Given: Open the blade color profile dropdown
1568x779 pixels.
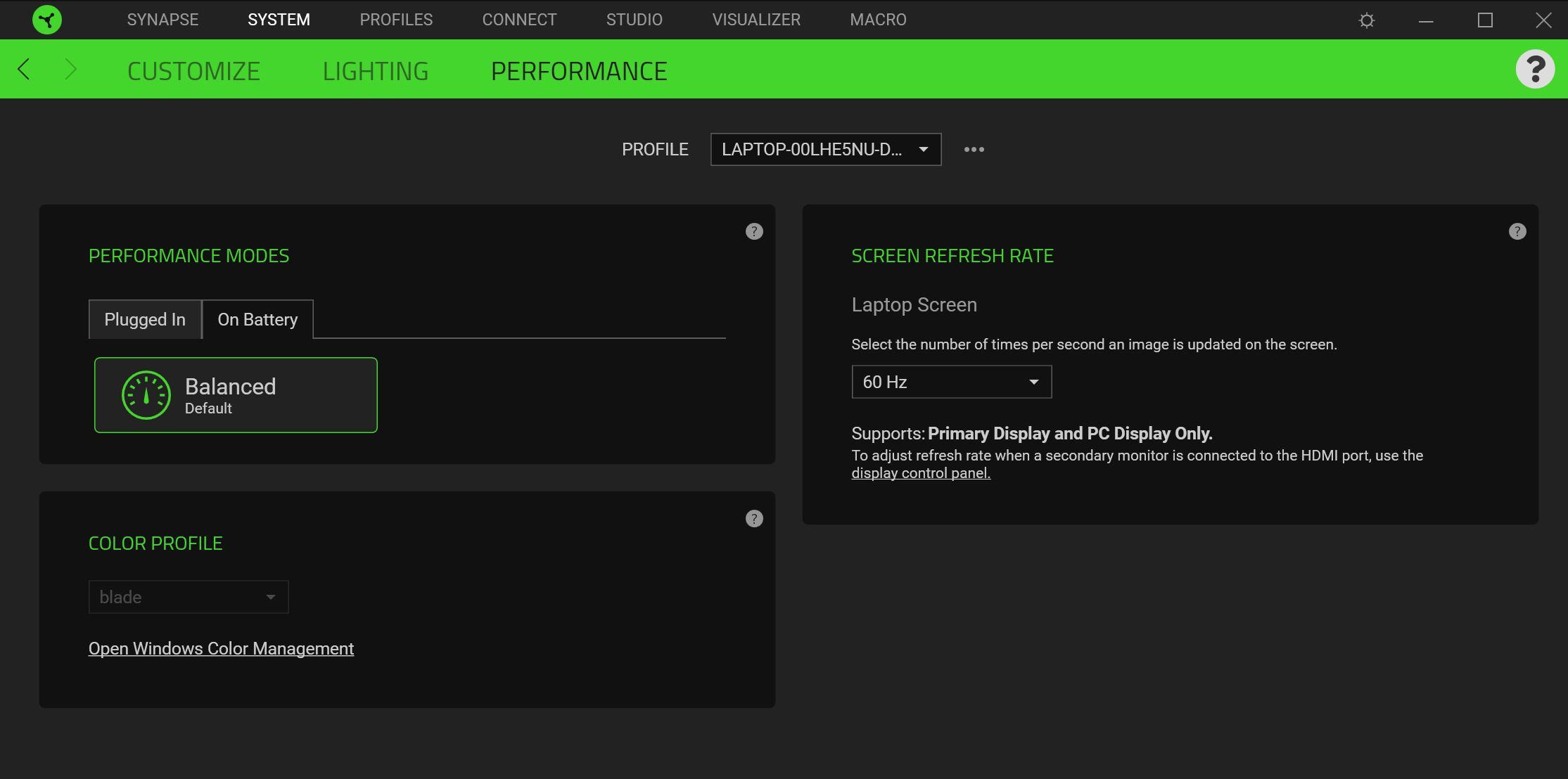Looking at the screenshot, I should click(x=189, y=597).
